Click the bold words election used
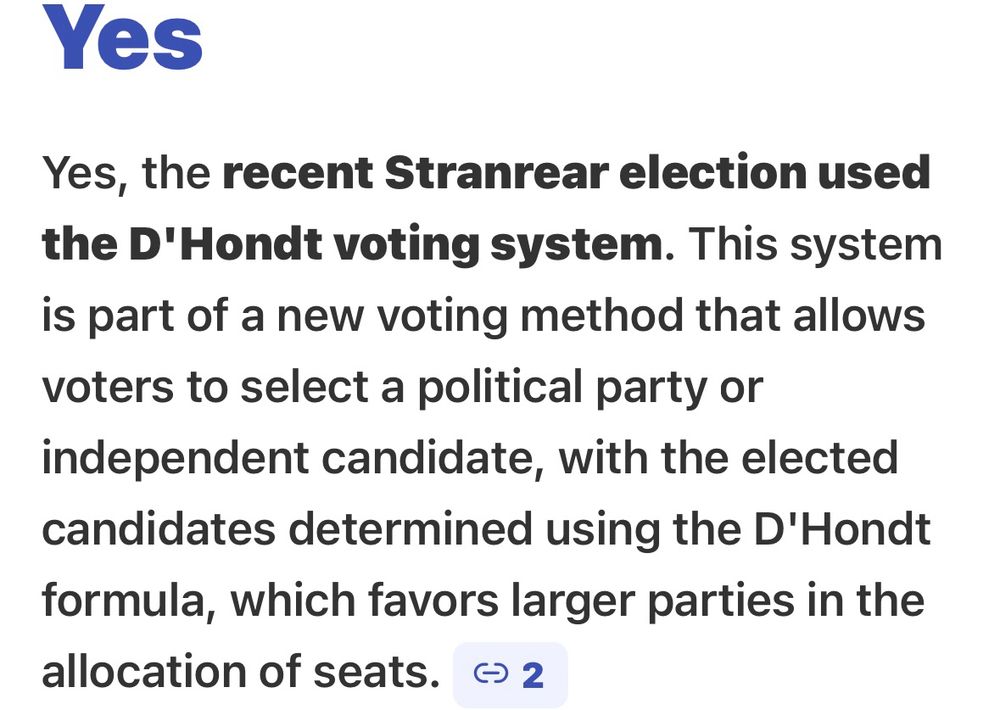The height and width of the screenshot is (710, 1000). [x=774, y=172]
